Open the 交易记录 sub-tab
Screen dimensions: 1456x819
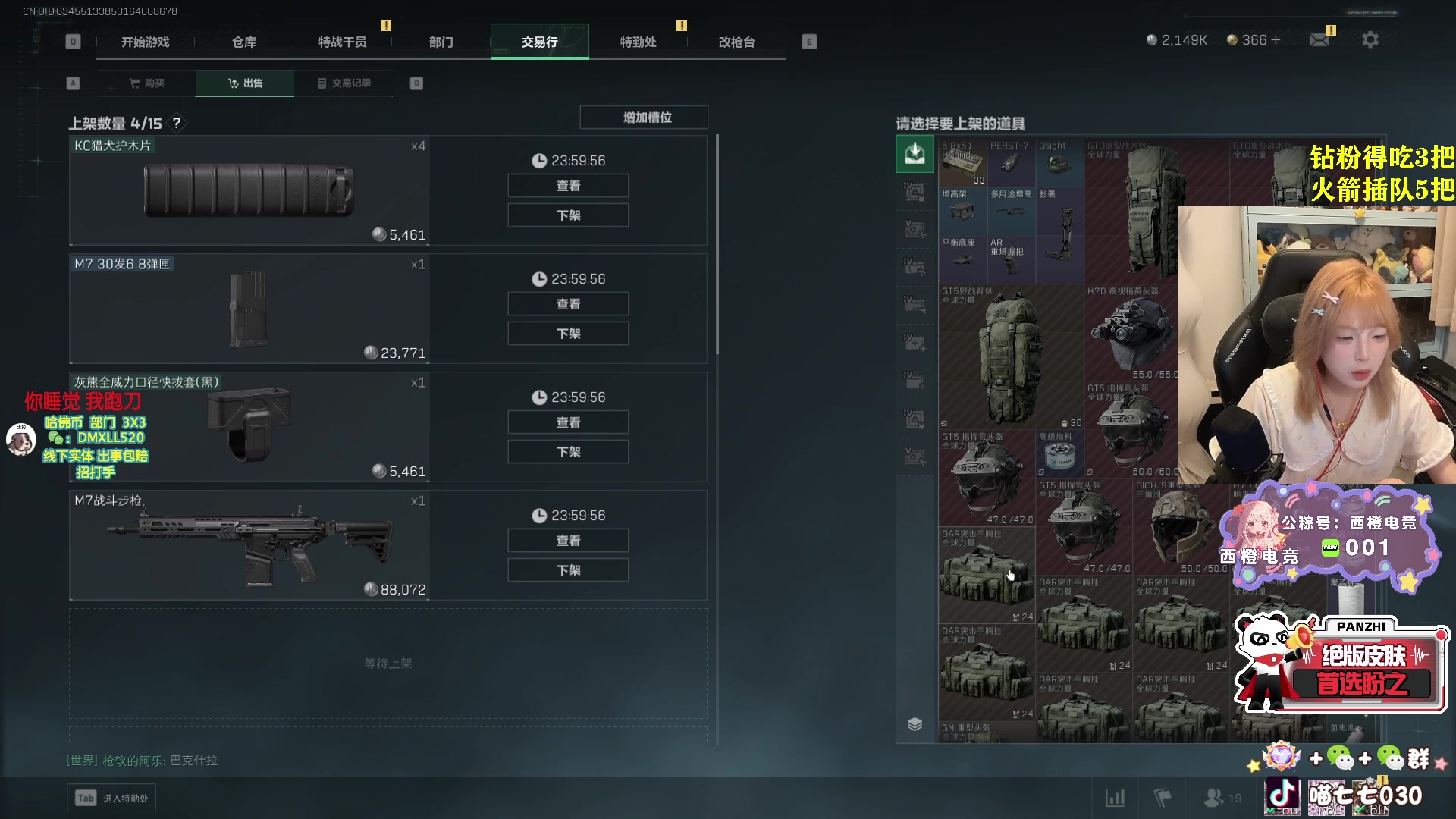click(344, 83)
